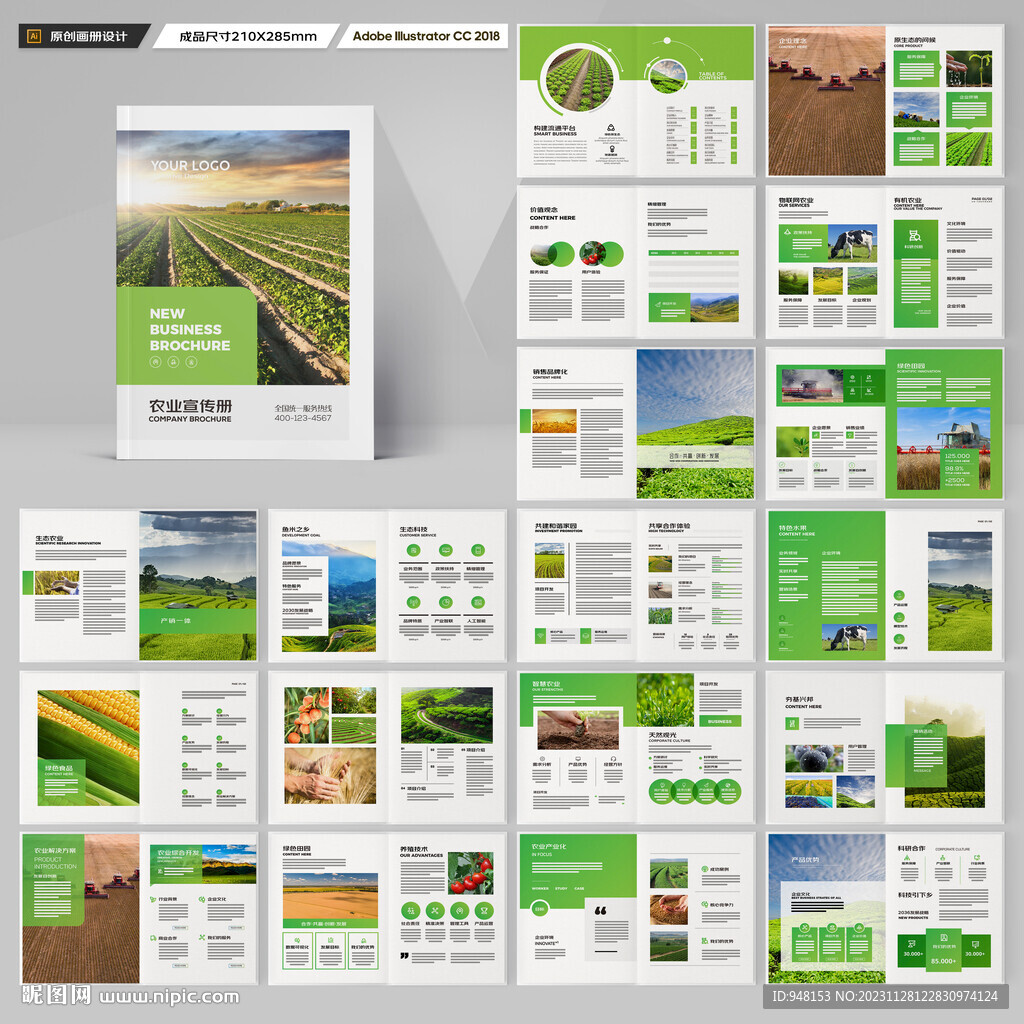Click the 天然观光 heading

pyautogui.click(x=662, y=735)
